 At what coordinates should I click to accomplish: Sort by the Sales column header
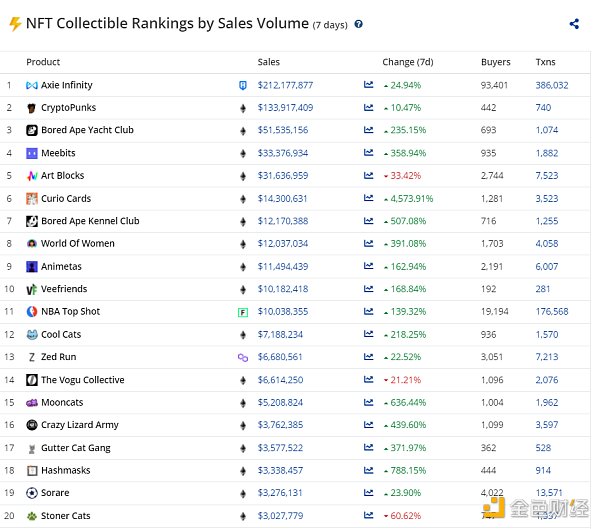269,62
